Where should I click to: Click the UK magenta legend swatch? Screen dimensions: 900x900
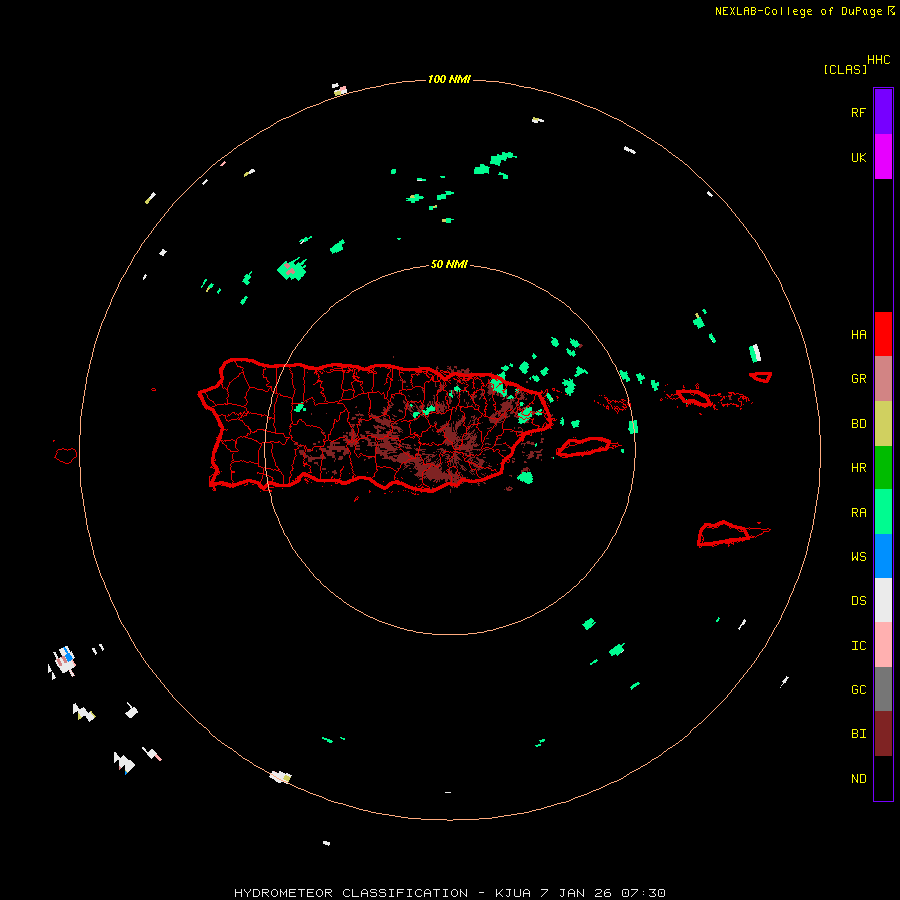883,156
